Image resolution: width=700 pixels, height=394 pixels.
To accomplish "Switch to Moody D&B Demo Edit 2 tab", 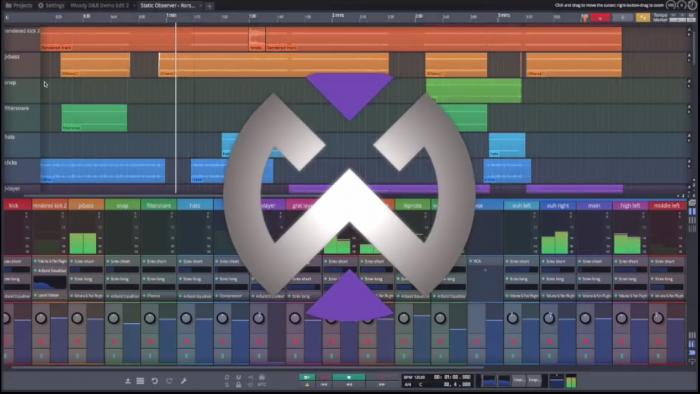I will [99, 5].
